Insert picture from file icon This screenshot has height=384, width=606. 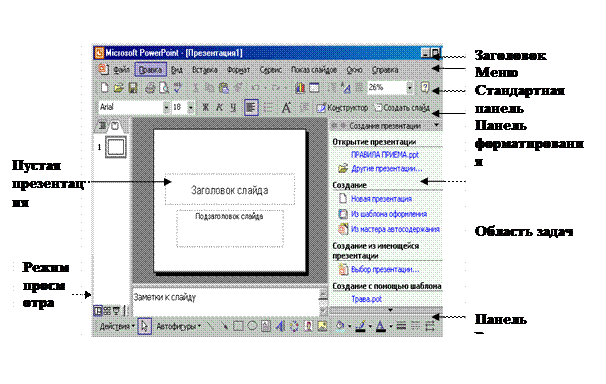(322, 326)
